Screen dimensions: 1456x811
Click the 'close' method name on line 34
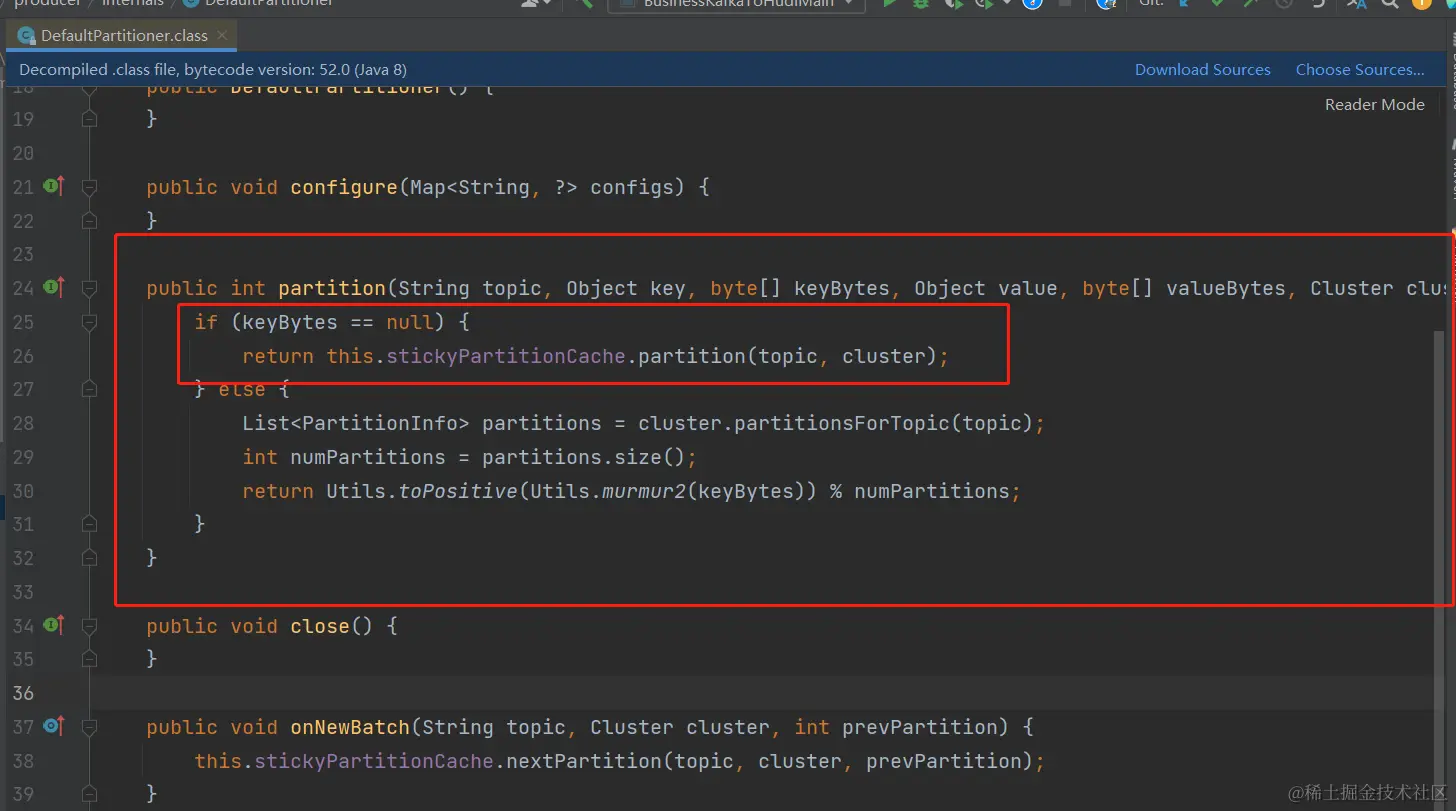click(x=320, y=626)
